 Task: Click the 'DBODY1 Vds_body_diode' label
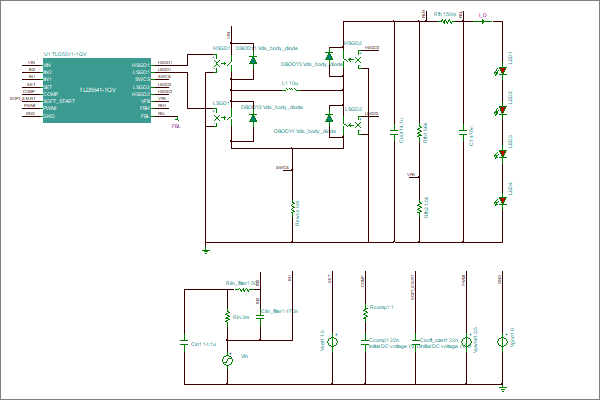[x=267, y=48]
